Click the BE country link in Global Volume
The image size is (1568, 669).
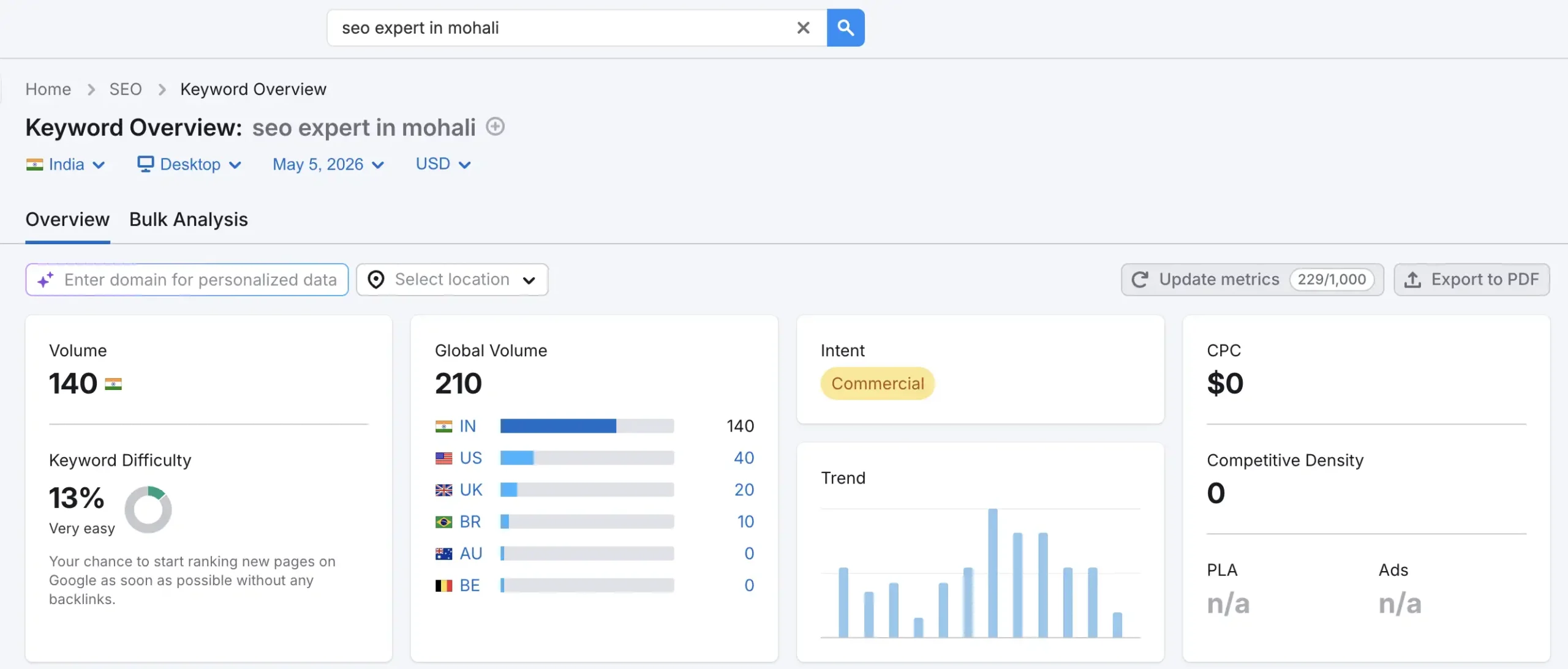click(x=470, y=585)
